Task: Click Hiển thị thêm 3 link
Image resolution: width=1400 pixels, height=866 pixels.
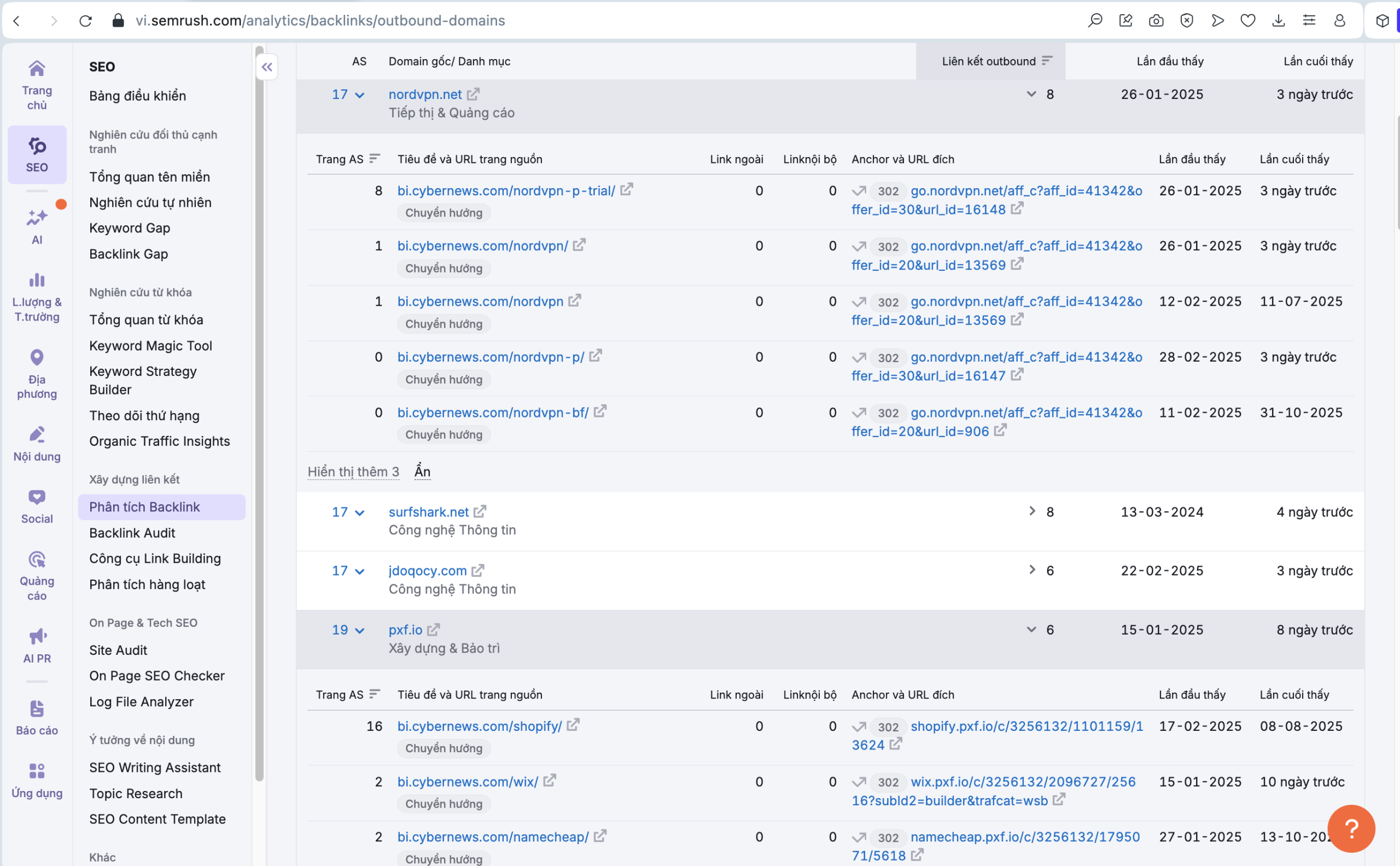Action: 353,472
